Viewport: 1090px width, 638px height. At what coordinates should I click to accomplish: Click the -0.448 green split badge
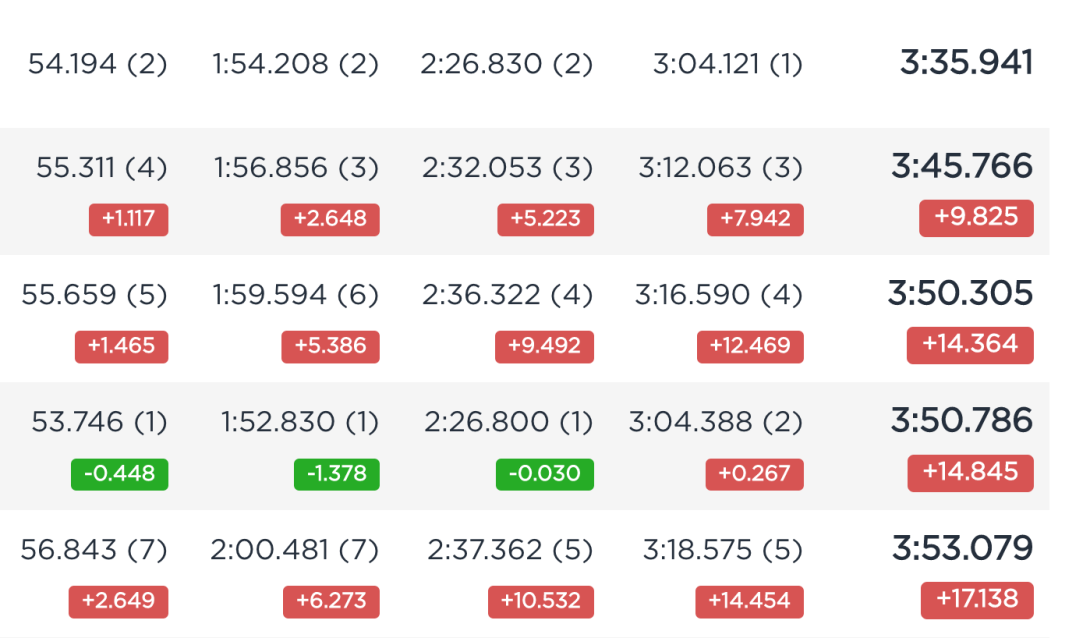pyautogui.click(x=120, y=474)
